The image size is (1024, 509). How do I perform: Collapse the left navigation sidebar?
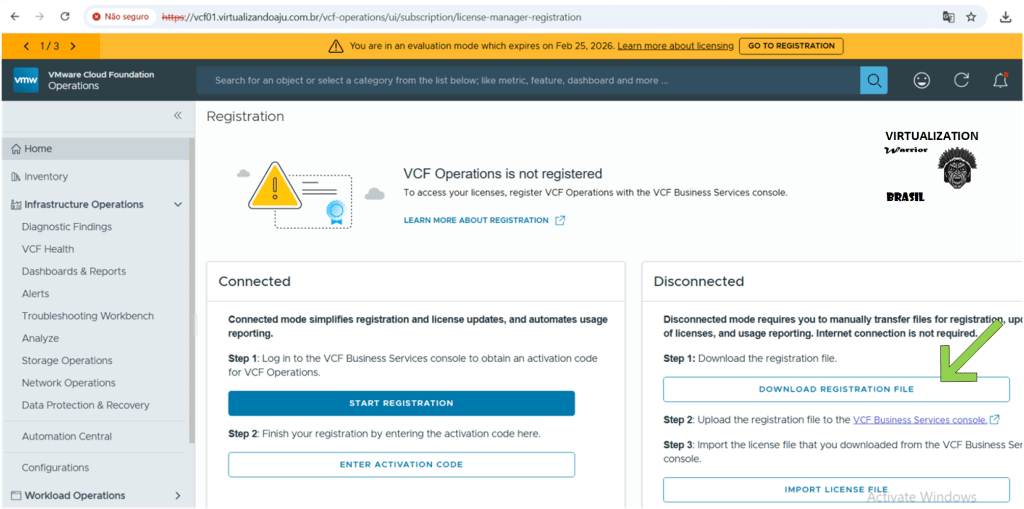point(178,116)
